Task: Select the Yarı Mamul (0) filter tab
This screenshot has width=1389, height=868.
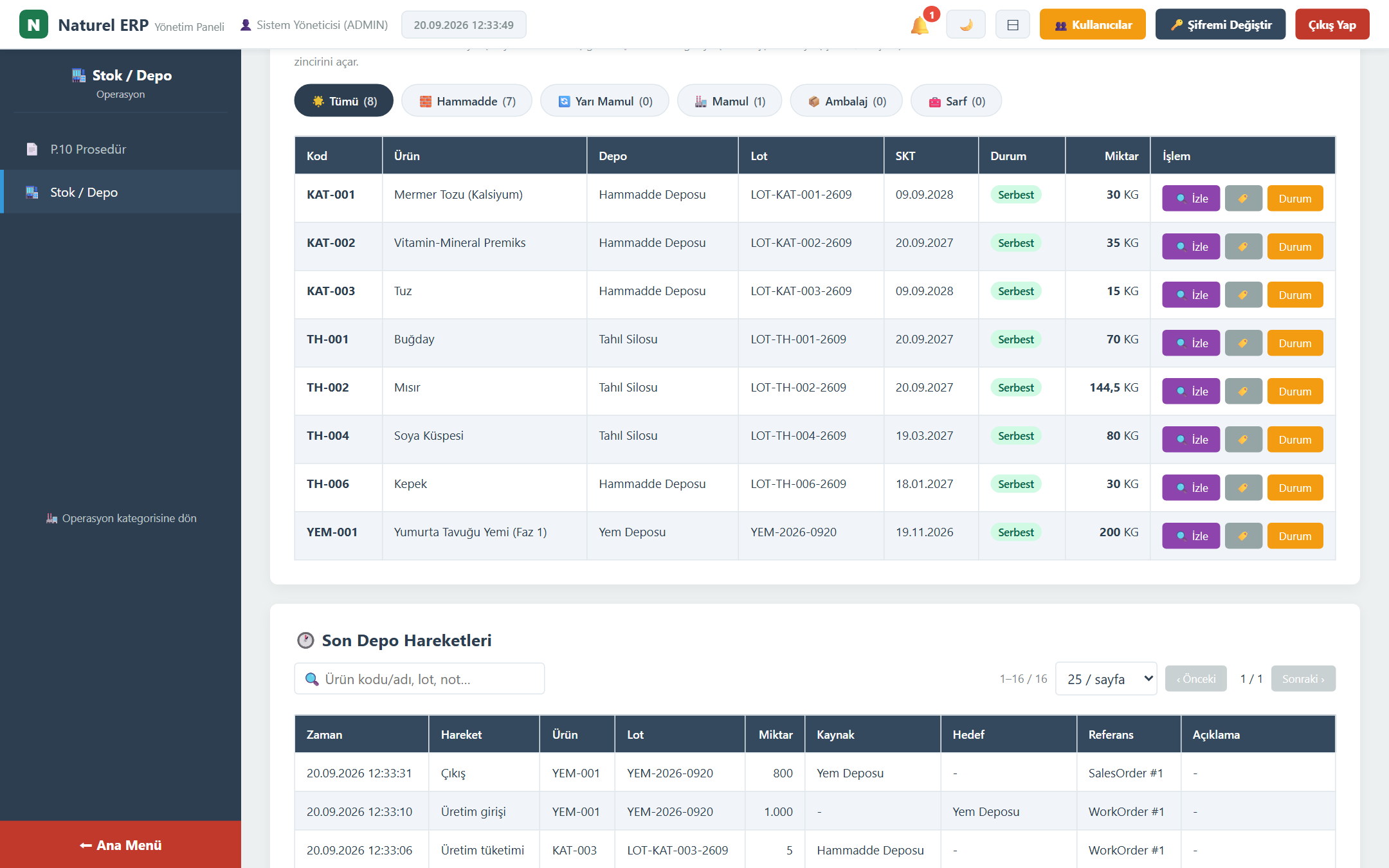Action: pos(604,101)
